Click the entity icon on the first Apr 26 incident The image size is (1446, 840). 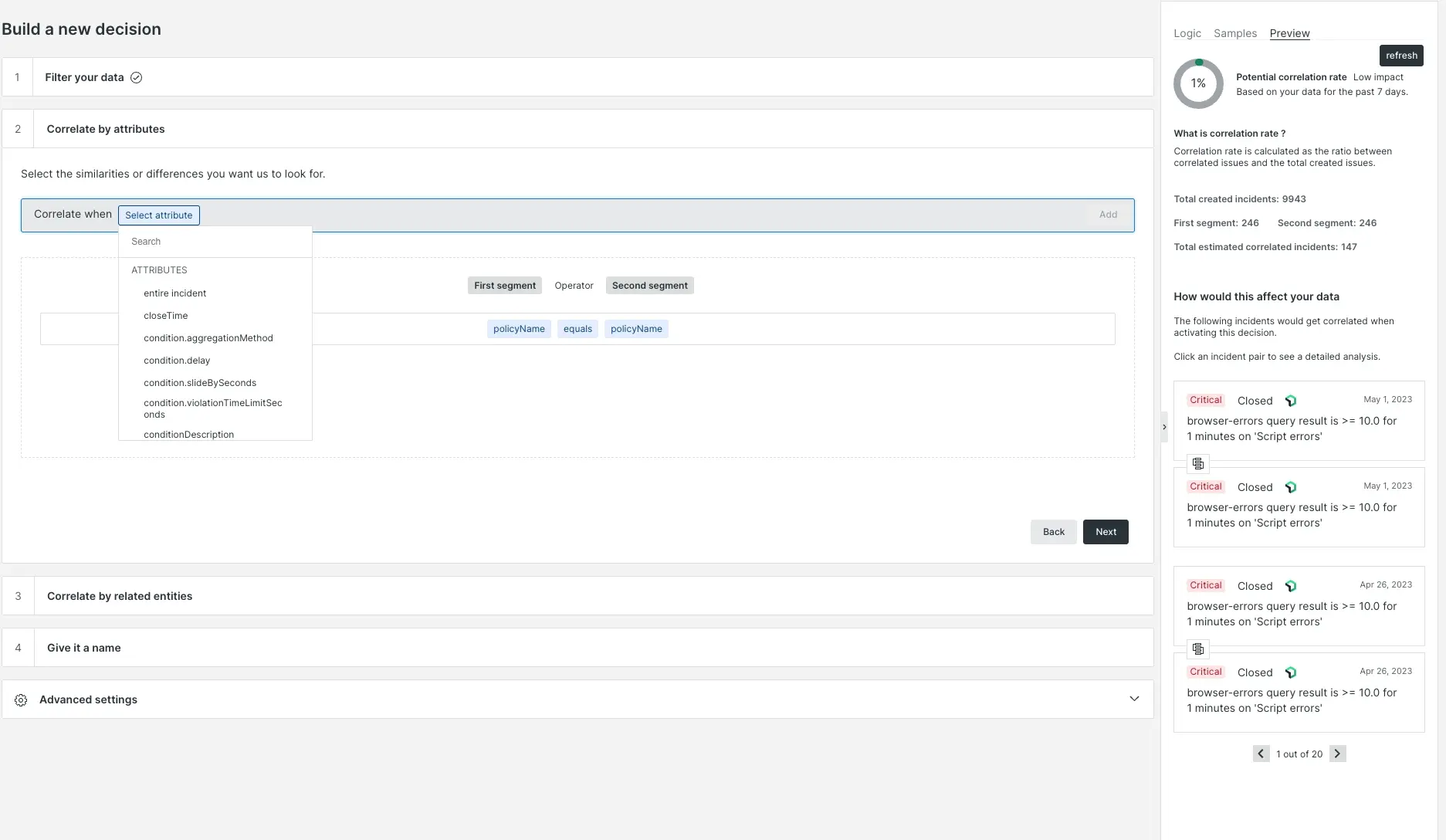[1291, 586]
